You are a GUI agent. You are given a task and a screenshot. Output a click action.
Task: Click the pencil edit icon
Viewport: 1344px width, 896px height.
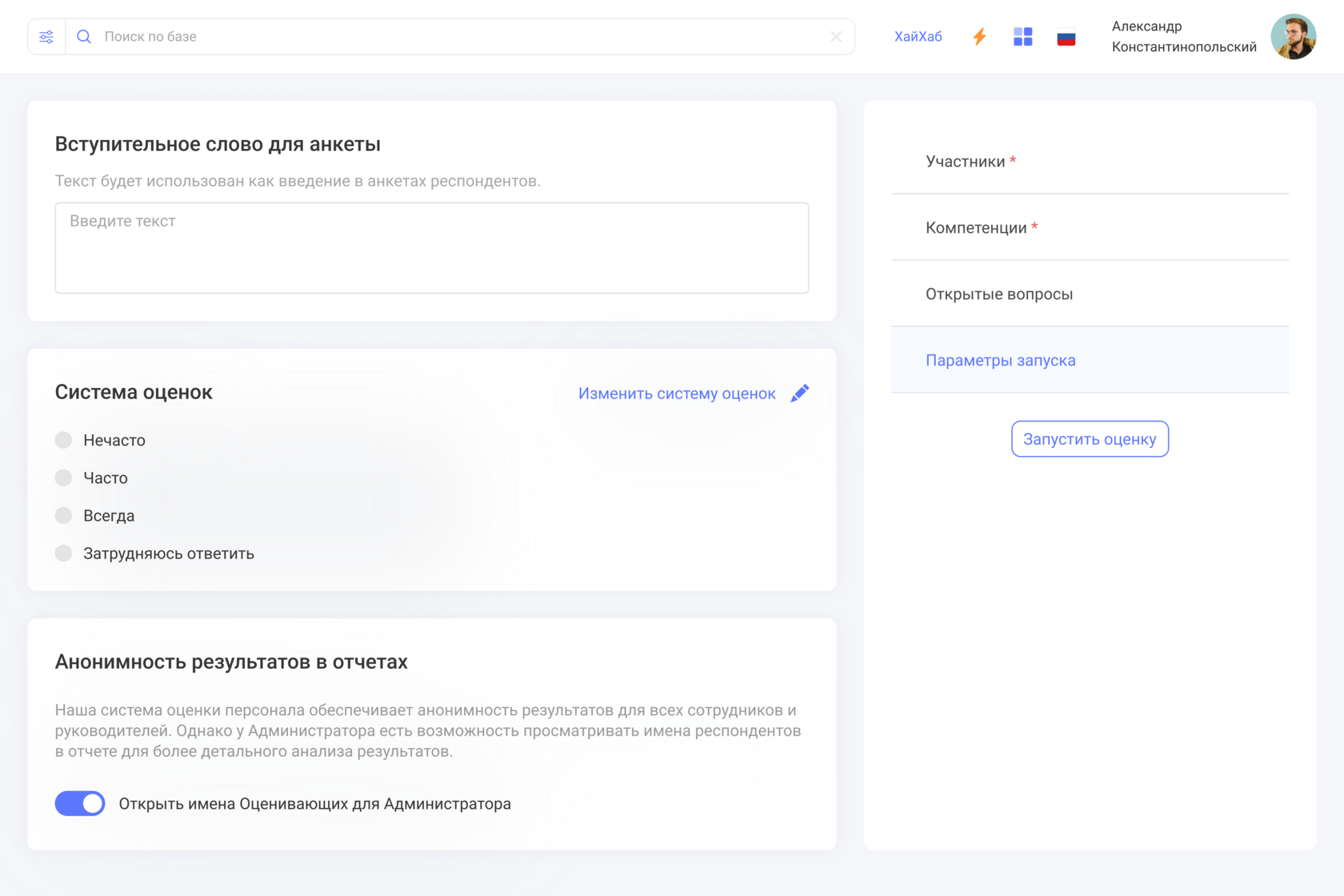tap(800, 393)
